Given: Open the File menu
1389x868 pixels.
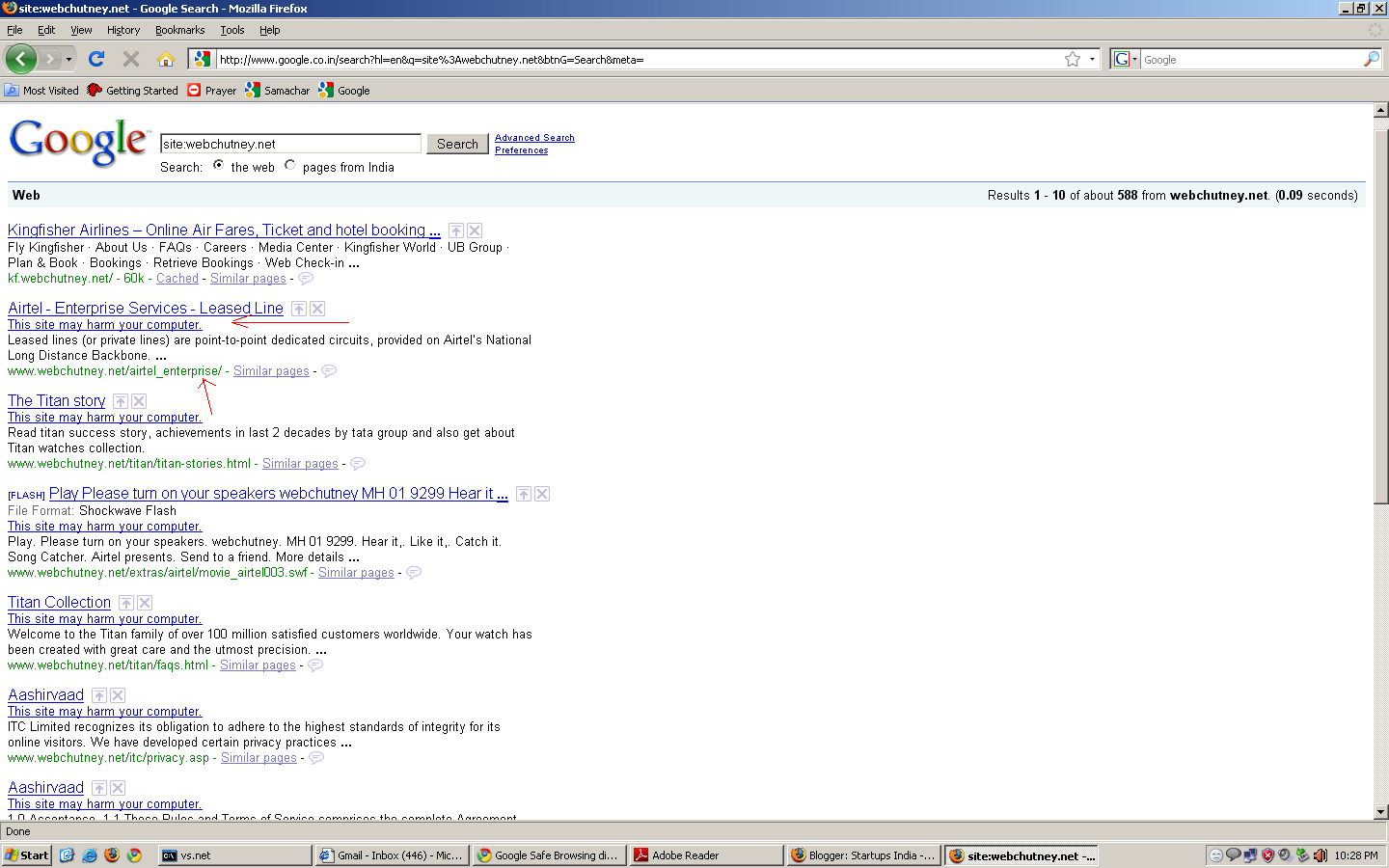Looking at the screenshot, I should 14,30.
